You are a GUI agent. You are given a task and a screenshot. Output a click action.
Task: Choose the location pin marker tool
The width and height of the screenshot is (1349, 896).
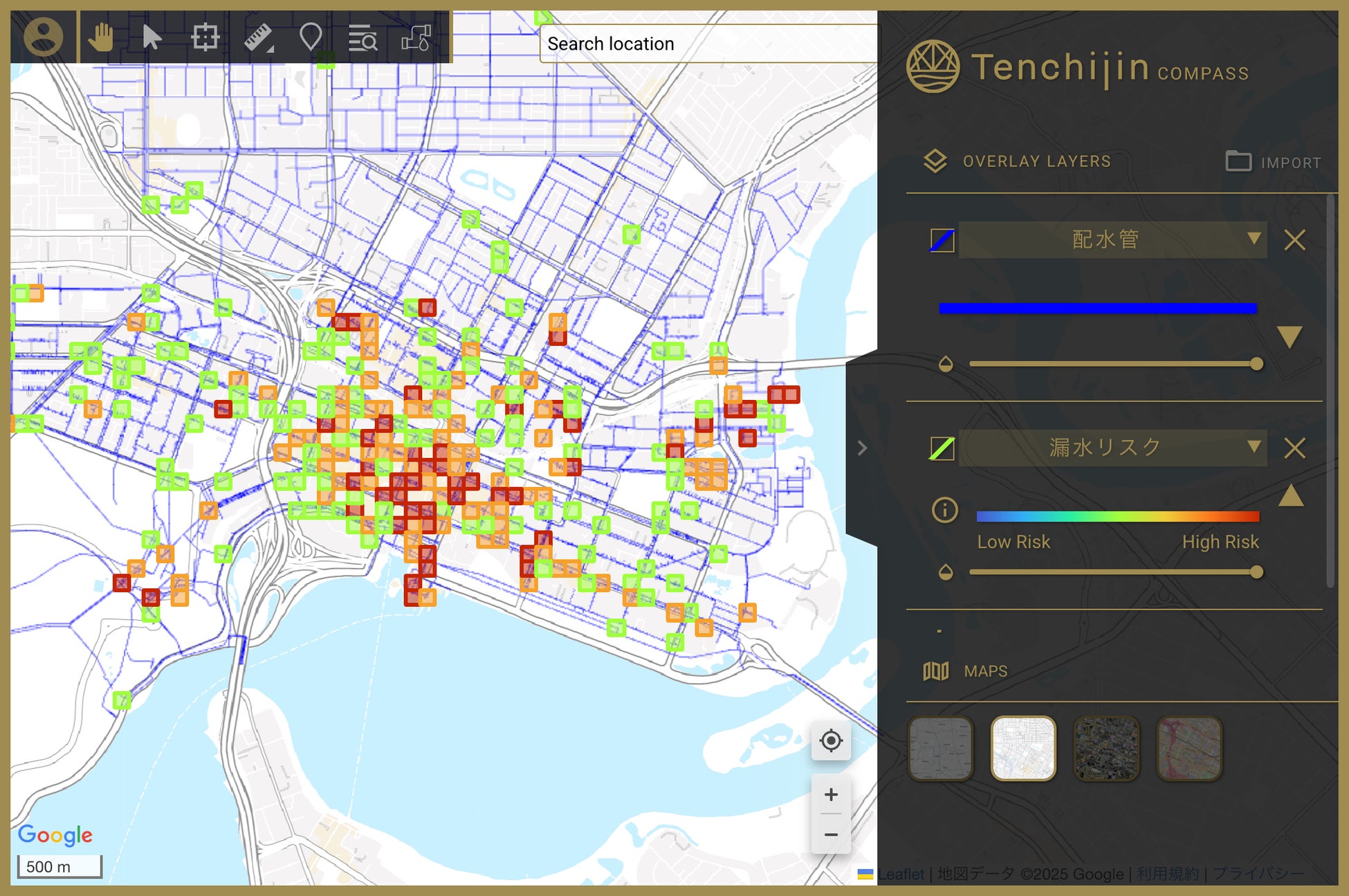pyautogui.click(x=311, y=37)
